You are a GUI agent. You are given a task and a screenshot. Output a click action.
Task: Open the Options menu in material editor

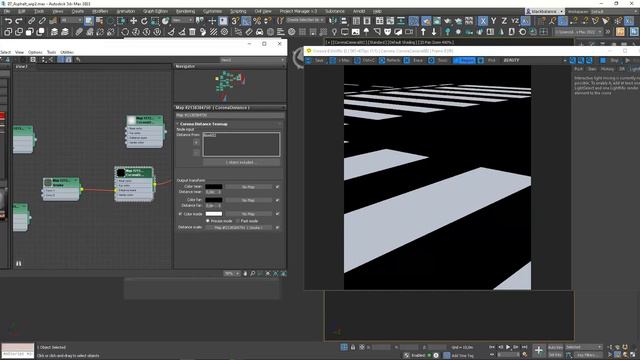pos(35,52)
